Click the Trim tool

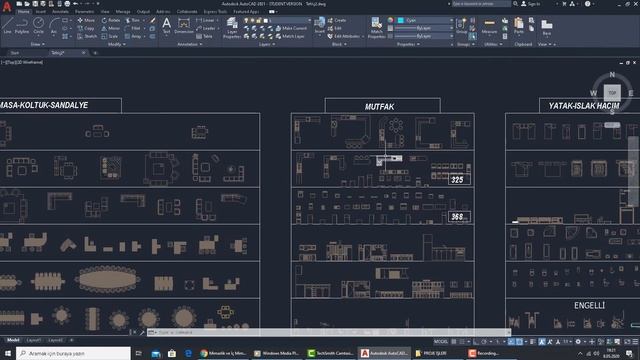point(133,20)
